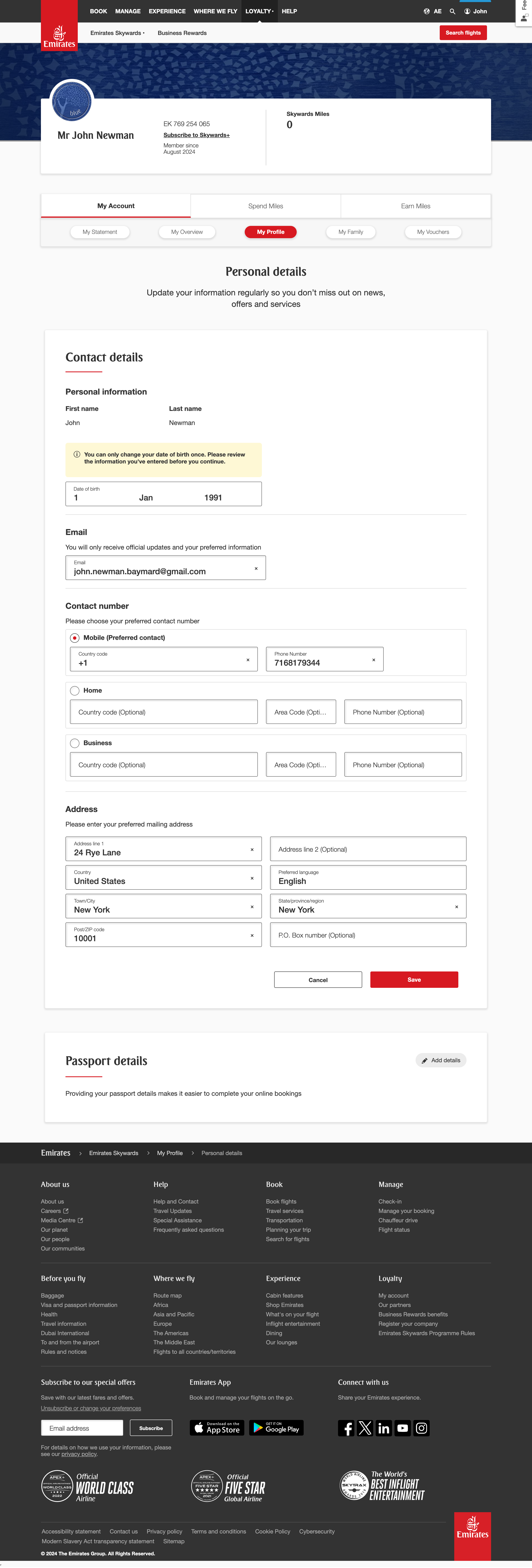Click the Instagram icon in footer

tap(421, 1428)
